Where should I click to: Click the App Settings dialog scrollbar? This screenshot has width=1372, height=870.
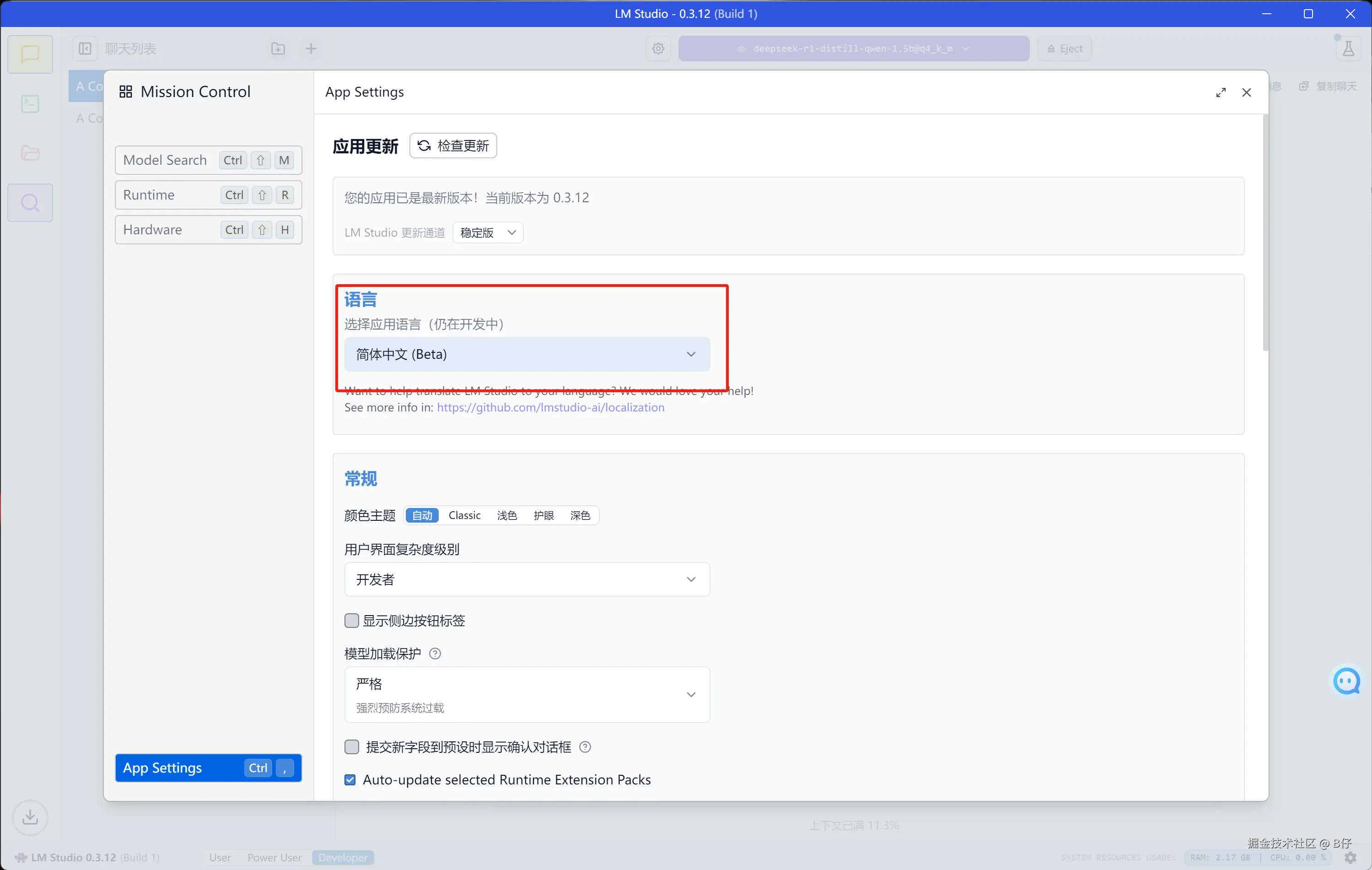click(1265, 234)
